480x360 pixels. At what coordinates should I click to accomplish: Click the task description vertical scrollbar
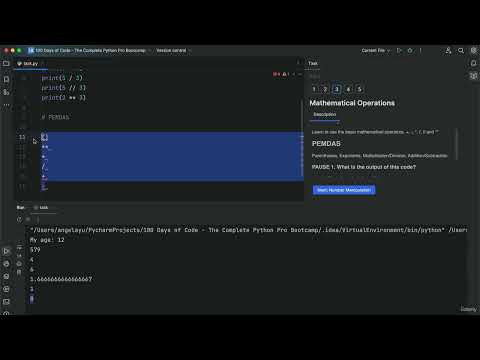[x=457, y=144]
